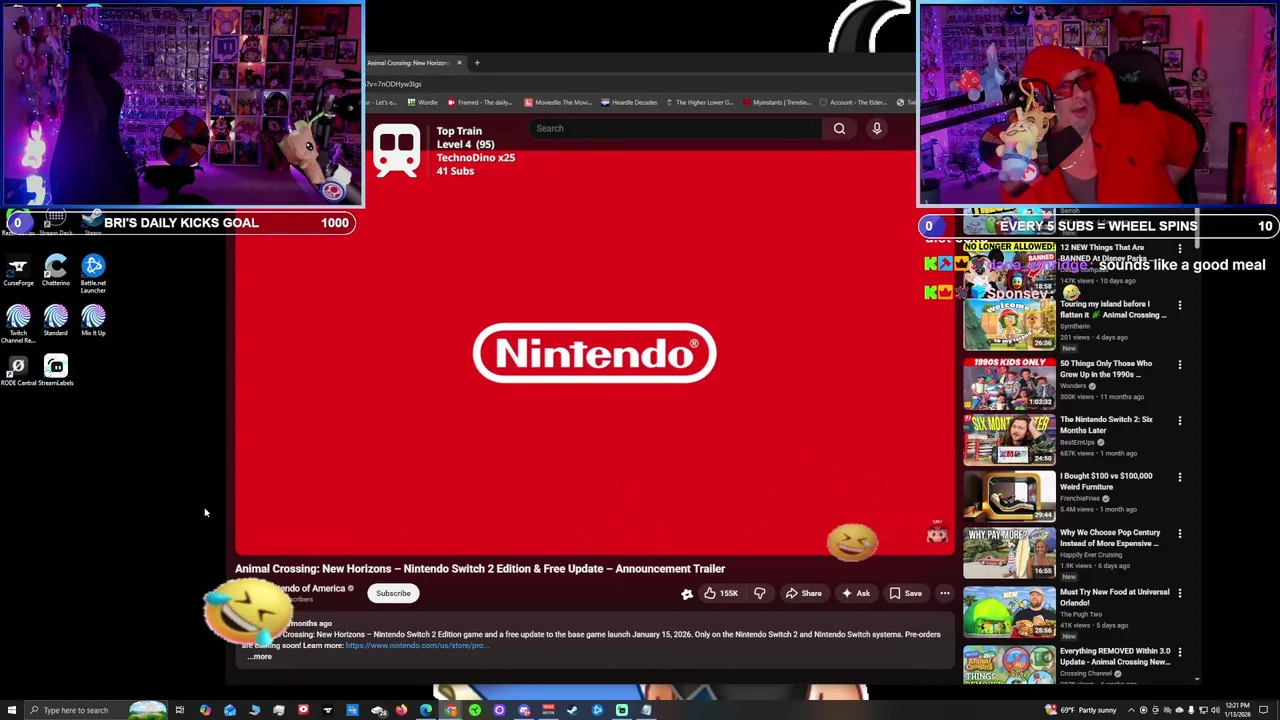The image size is (1280, 720).
Task: Open '12 NEW Things That Are BANNED' thumbnail
Action: pyautogui.click(x=1009, y=268)
